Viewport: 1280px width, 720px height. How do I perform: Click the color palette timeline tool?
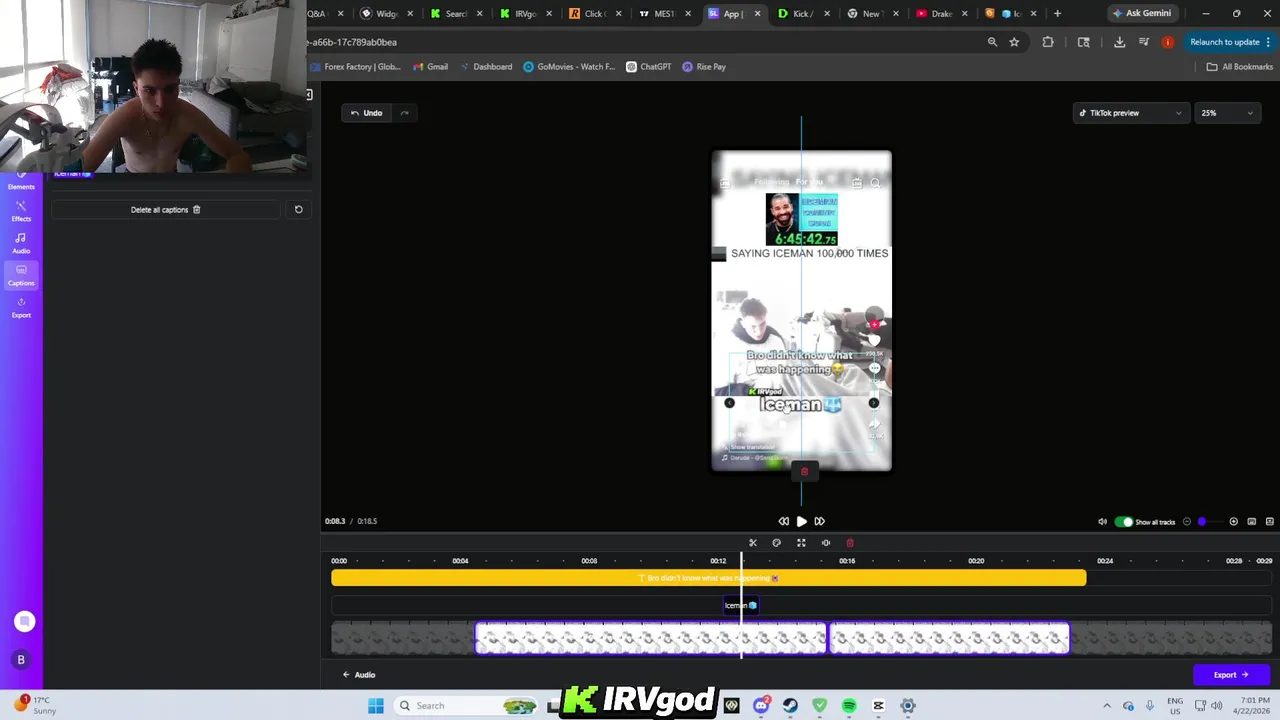coord(777,543)
